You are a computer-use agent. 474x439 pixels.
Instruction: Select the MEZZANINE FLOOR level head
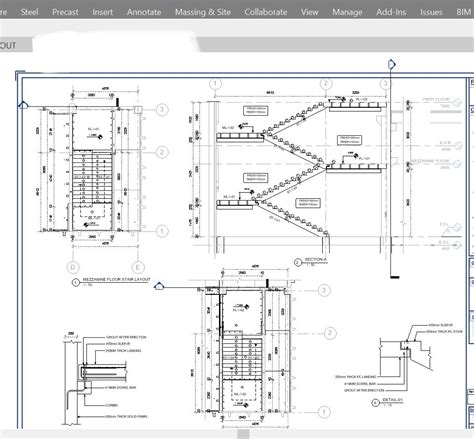pyautogui.click(x=457, y=164)
